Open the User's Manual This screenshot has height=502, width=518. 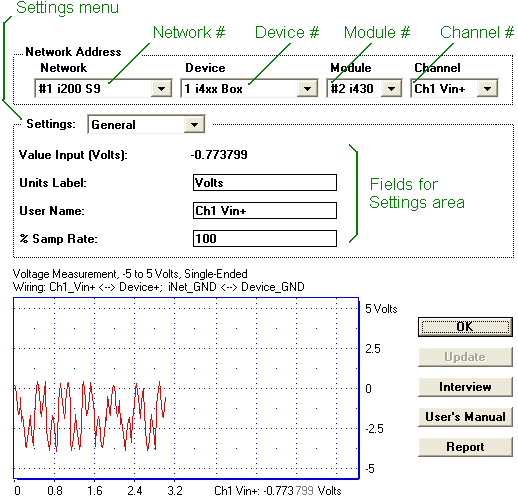(x=465, y=417)
